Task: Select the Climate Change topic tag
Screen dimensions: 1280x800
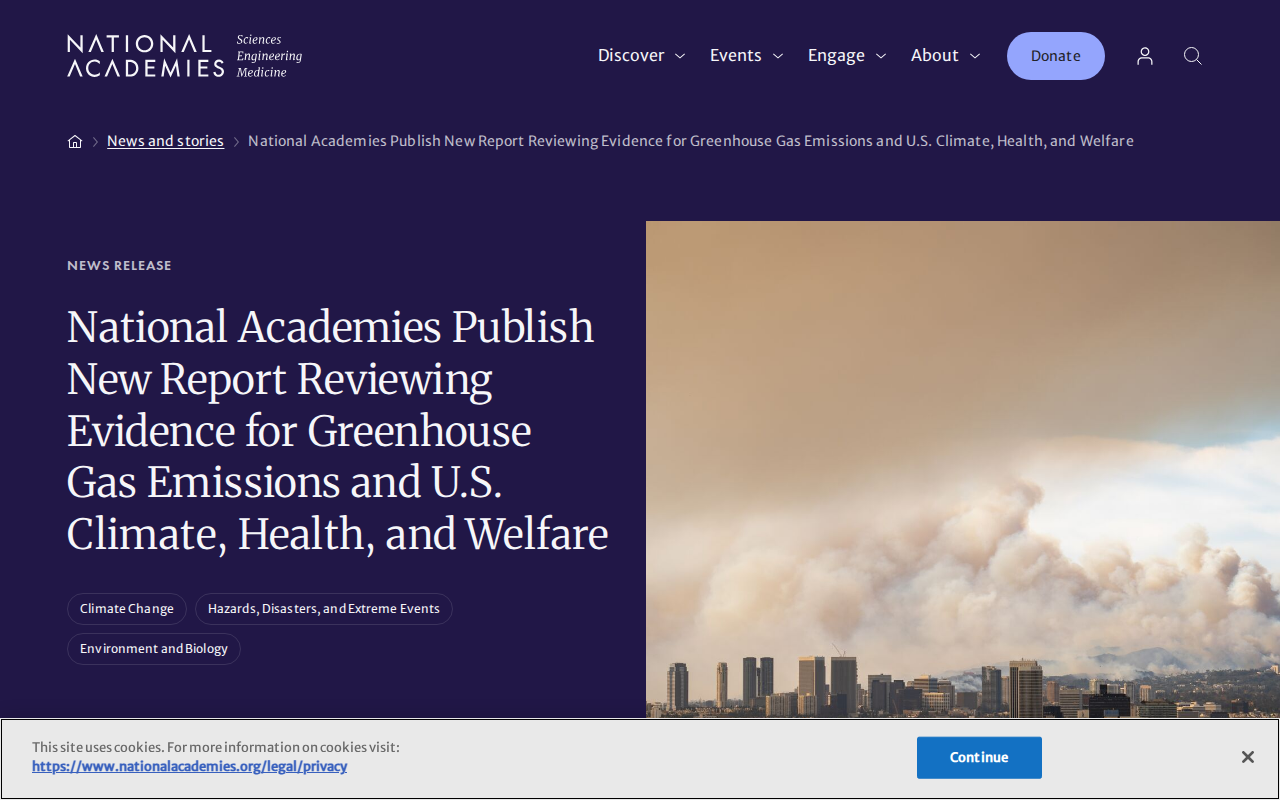Action: point(127,609)
